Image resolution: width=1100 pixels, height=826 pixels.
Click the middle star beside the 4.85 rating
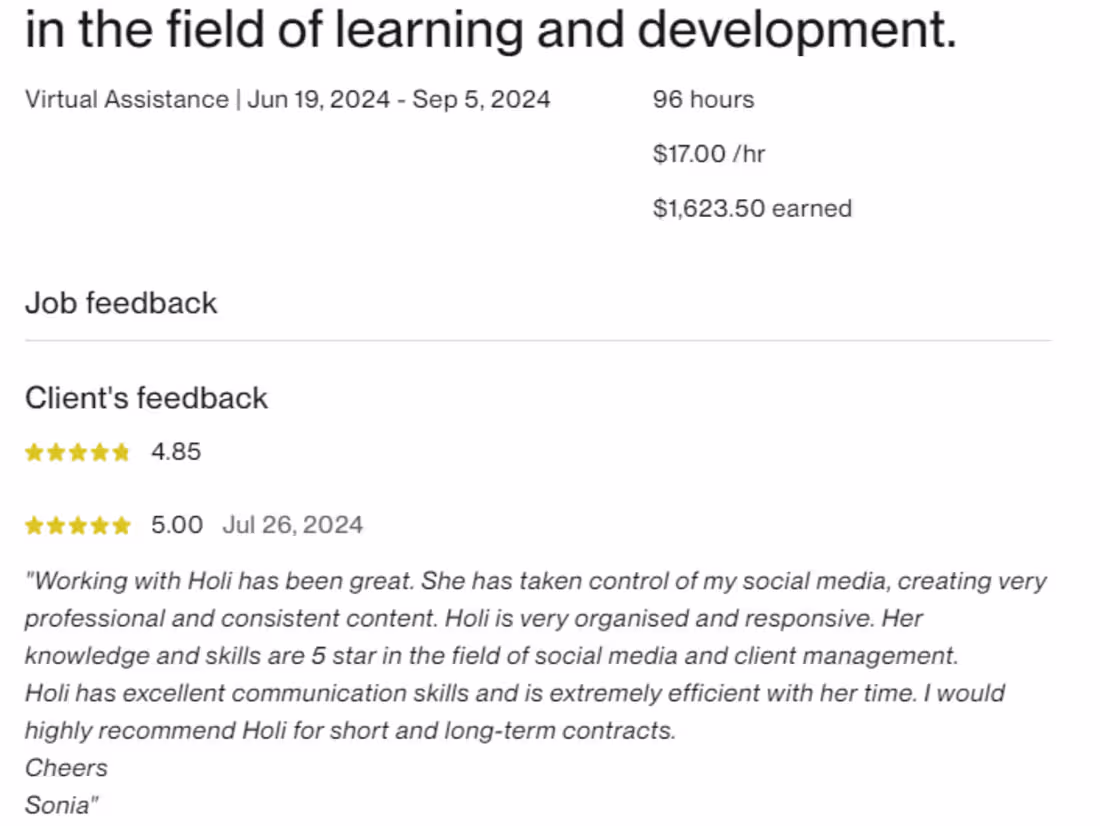(x=78, y=453)
